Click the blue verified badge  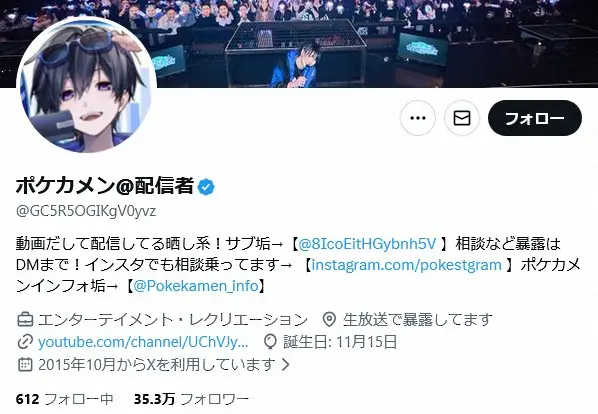(x=206, y=187)
